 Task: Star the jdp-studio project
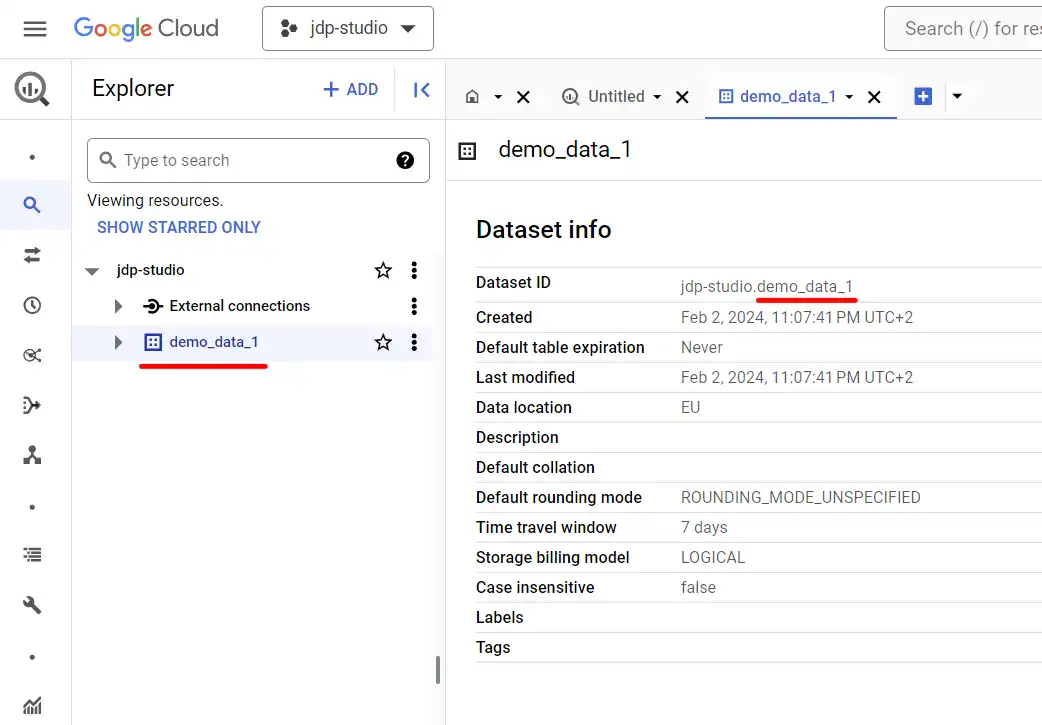(x=383, y=270)
